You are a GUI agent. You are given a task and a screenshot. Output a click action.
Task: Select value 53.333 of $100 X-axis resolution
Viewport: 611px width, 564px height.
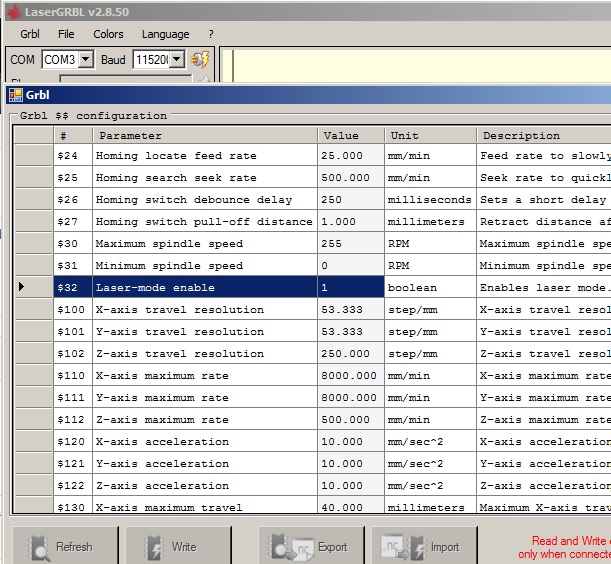(351, 310)
